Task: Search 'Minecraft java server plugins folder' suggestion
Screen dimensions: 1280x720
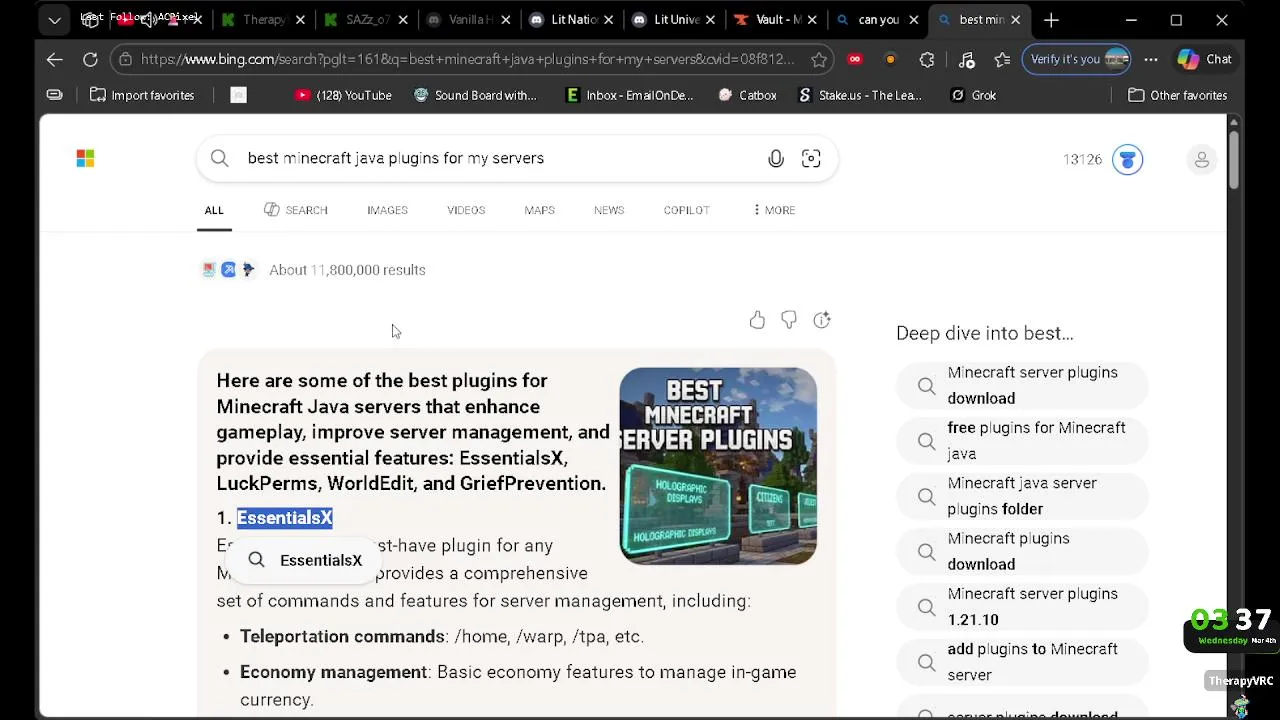Action: [1021, 496]
